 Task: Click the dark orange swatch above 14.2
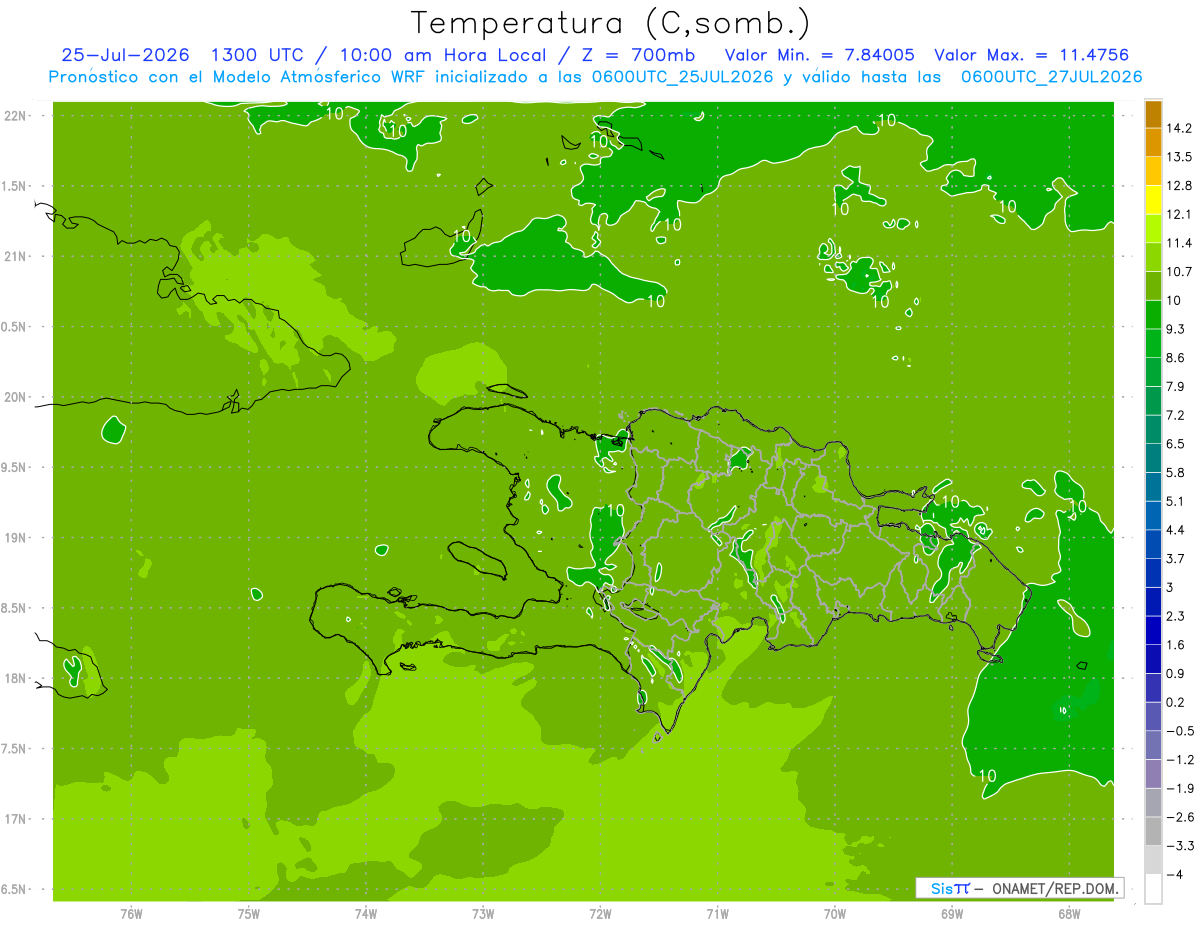coord(1153,114)
